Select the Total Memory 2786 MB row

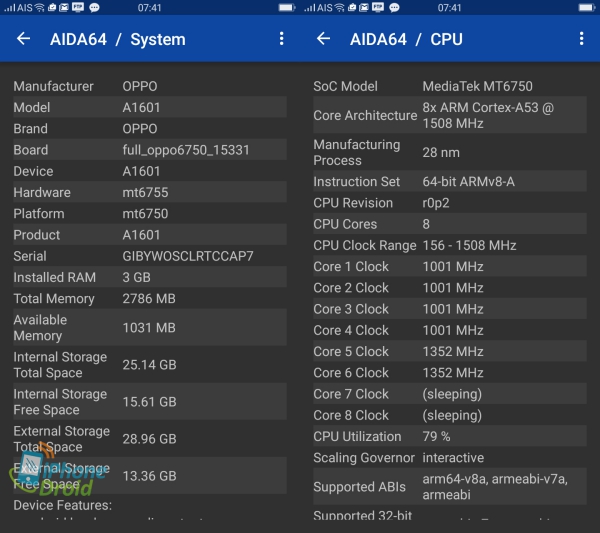click(x=150, y=298)
